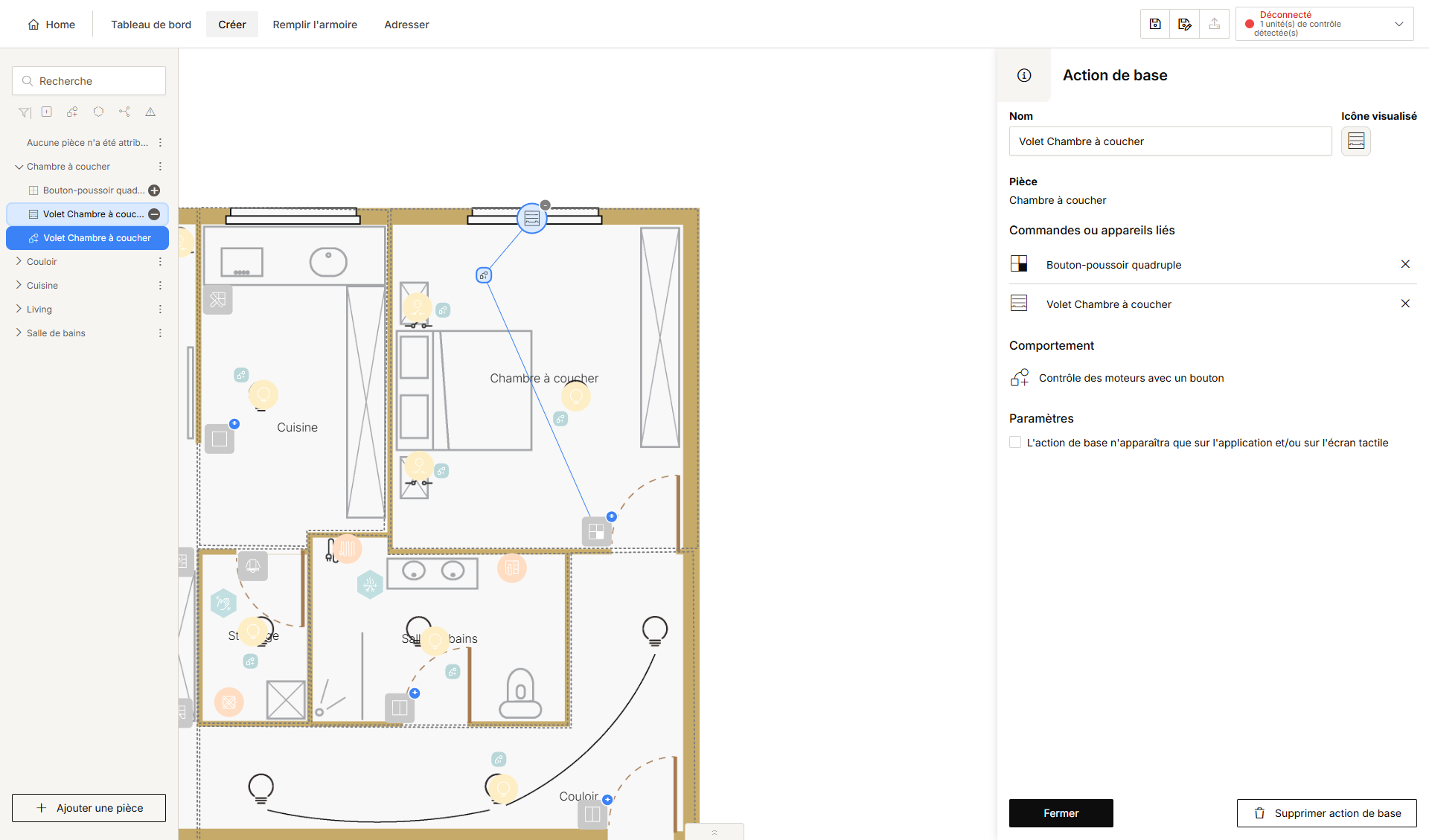
Task: Click minus icon on Volet Chambre à couc... row
Action: [154, 214]
